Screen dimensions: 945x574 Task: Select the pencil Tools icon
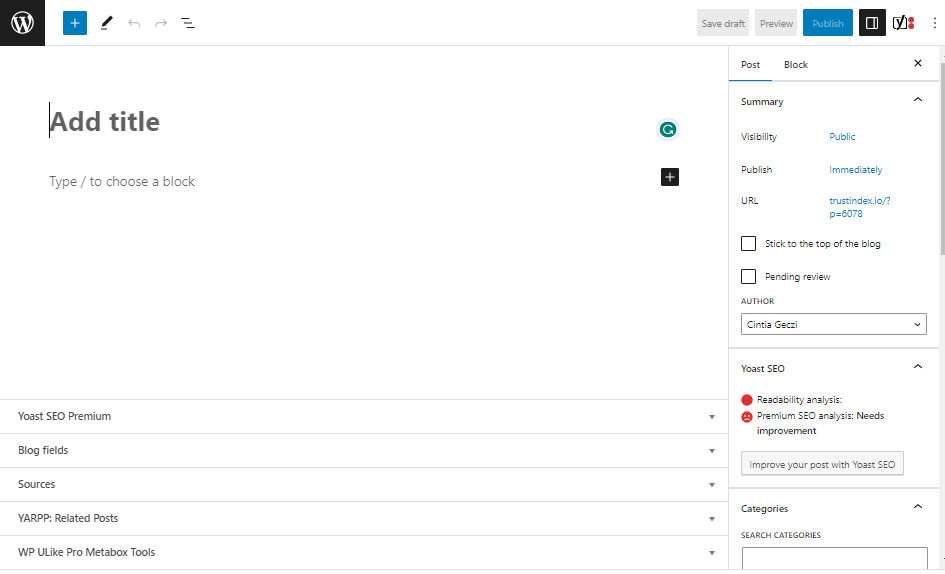tap(107, 23)
